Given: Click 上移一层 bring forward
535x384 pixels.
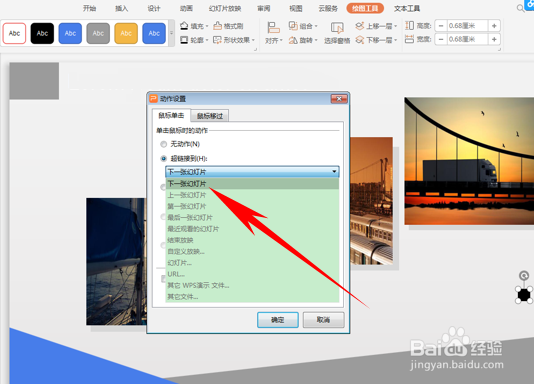Looking at the screenshot, I should [376, 26].
